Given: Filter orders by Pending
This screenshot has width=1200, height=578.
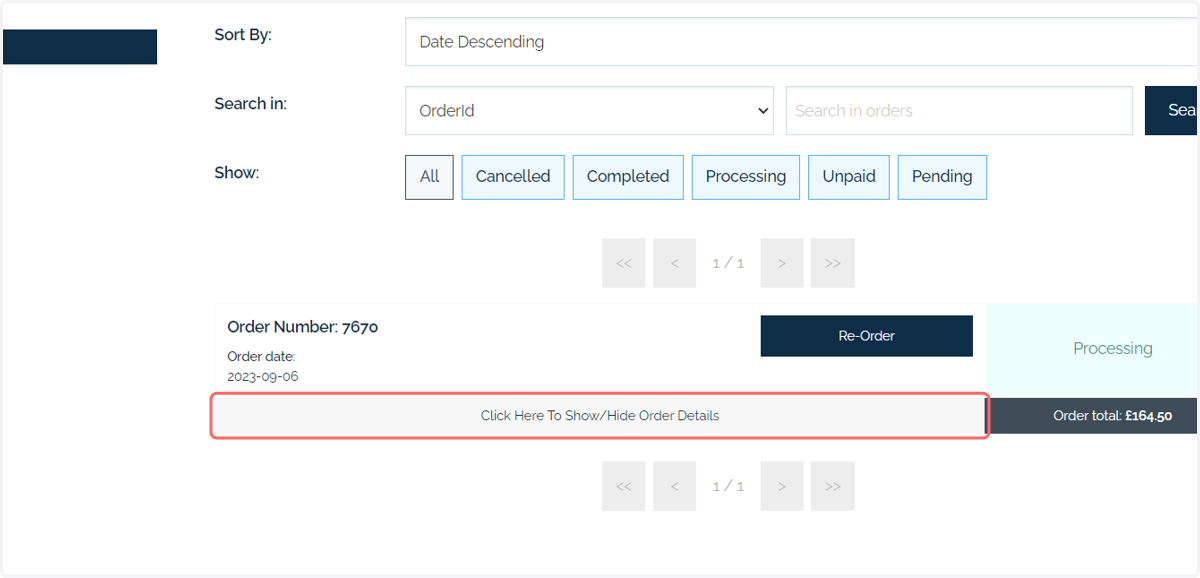Looking at the screenshot, I should pos(942,177).
